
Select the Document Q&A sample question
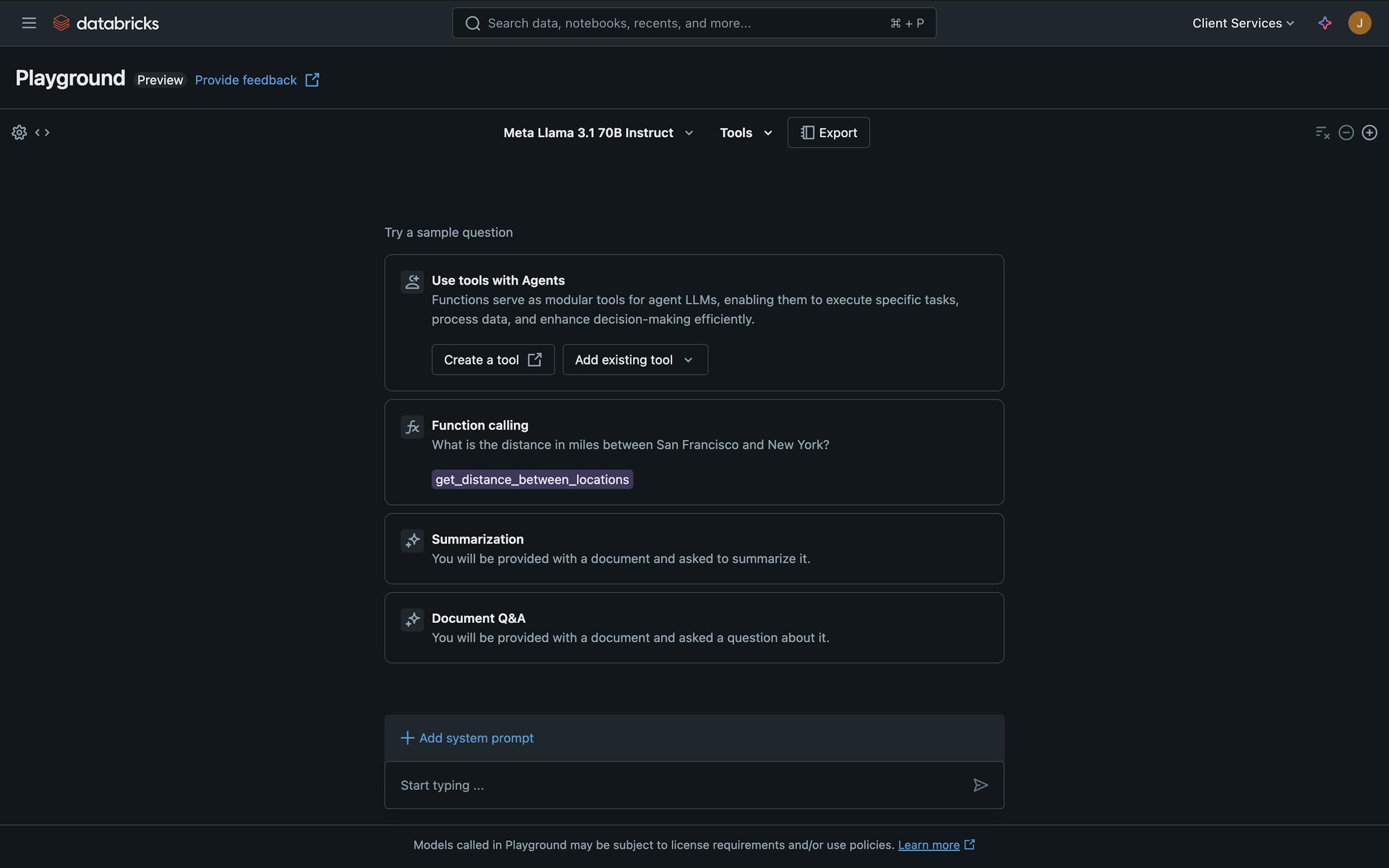point(693,628)
